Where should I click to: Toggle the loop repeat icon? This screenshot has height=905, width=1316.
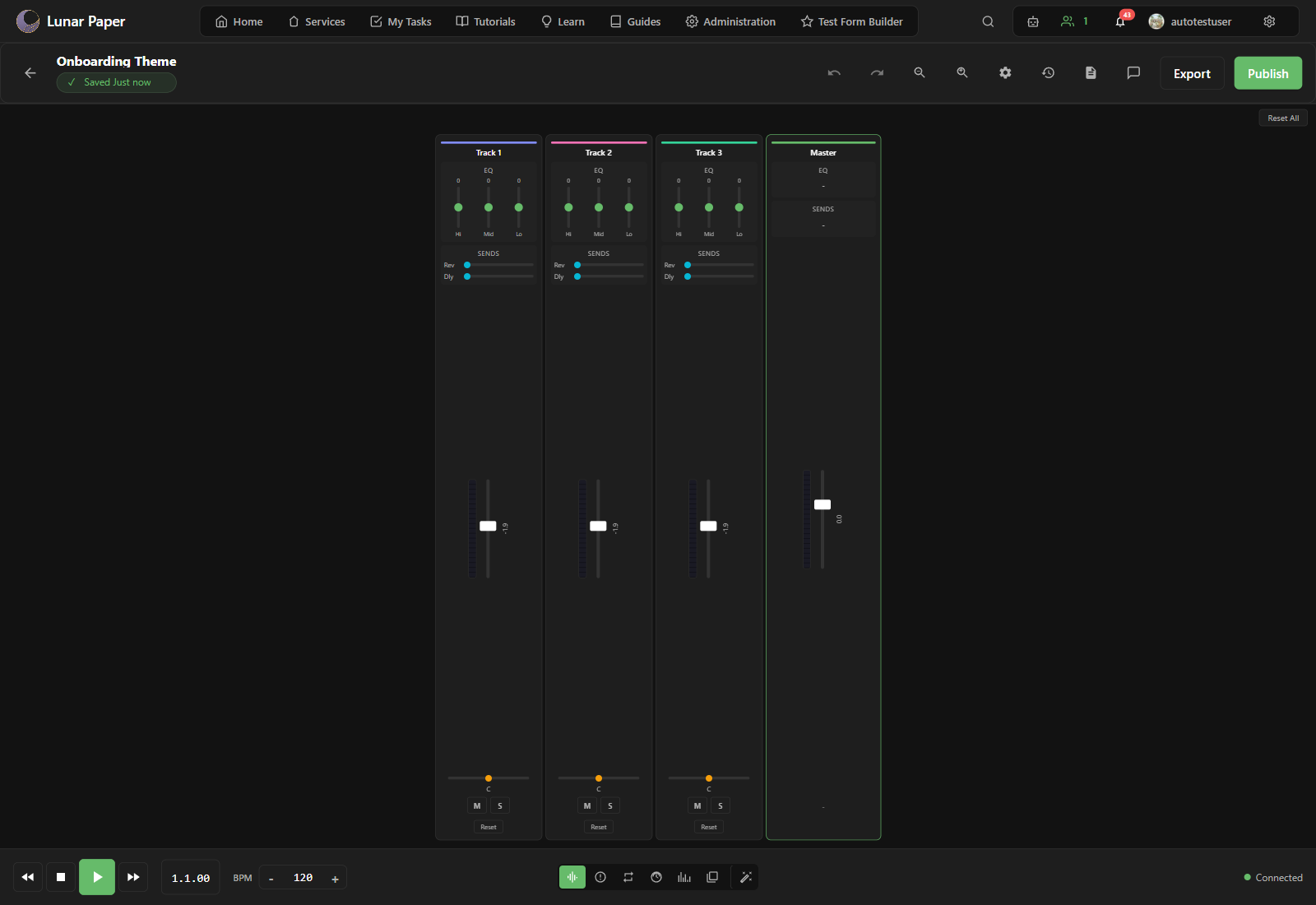tap(628, 877)
